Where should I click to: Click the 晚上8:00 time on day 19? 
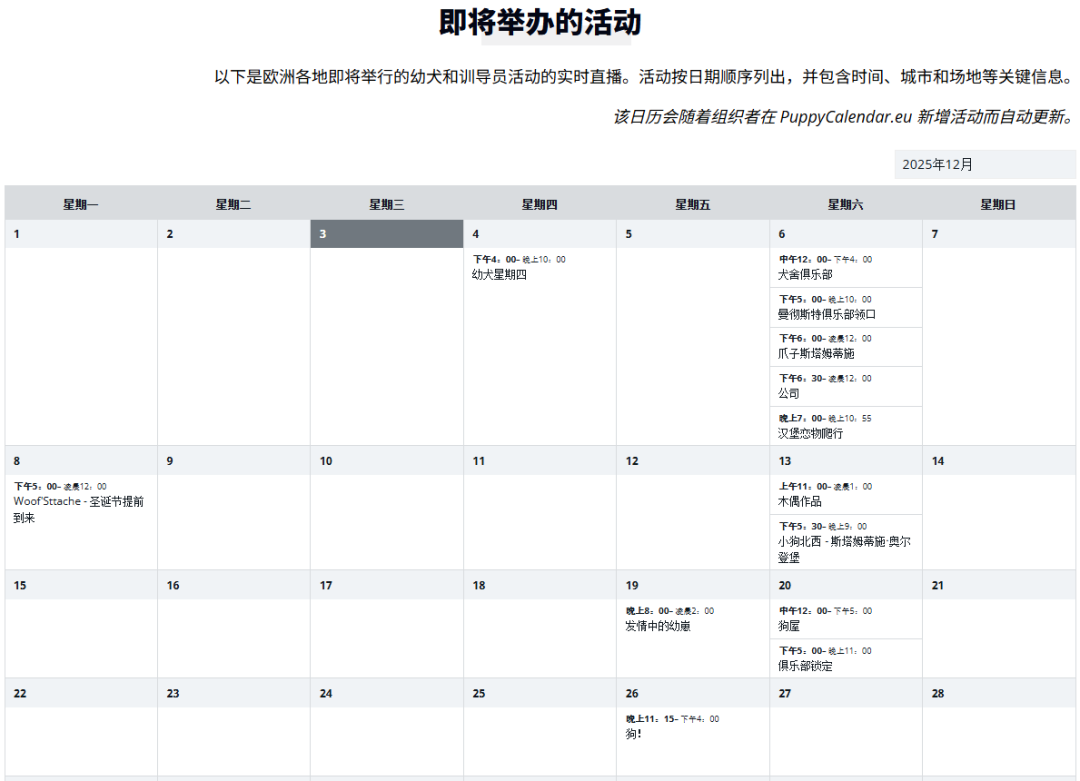coord(647,612)
